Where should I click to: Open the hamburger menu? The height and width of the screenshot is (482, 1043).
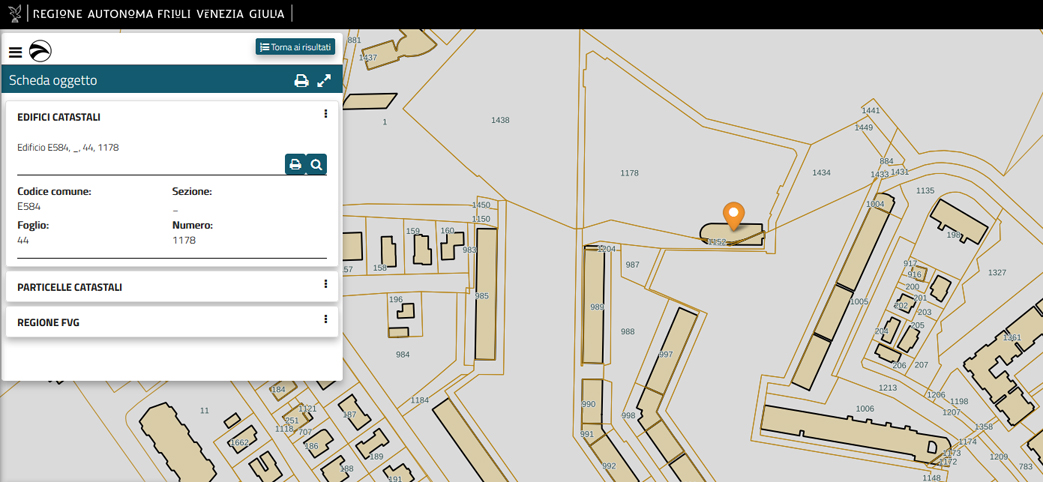click(x=15, y=52)
